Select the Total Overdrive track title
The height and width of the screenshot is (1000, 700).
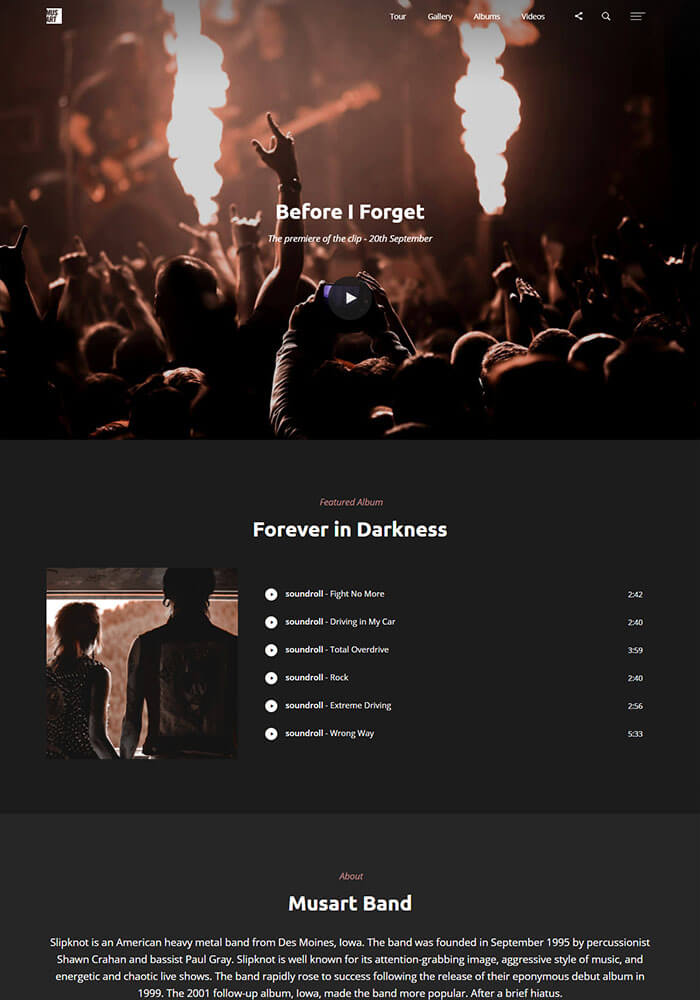coord(360,649)
